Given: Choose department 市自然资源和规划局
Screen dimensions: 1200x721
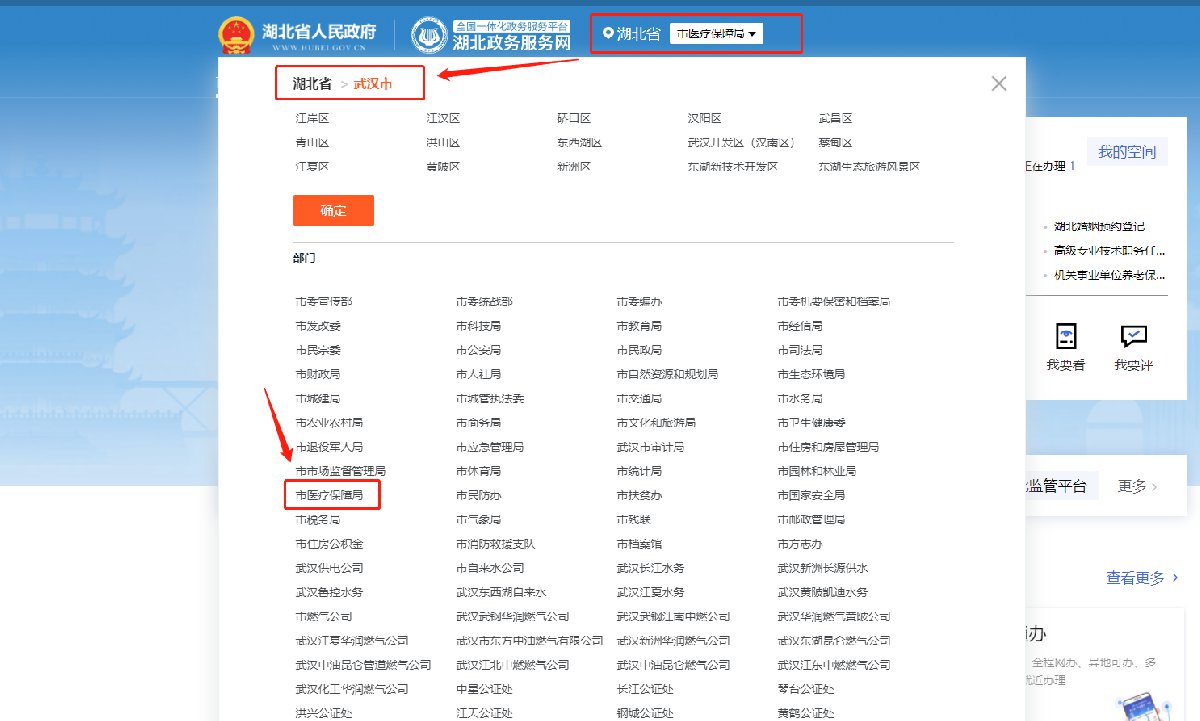Looking at the screenshot, I should click(x=667, y=374).
